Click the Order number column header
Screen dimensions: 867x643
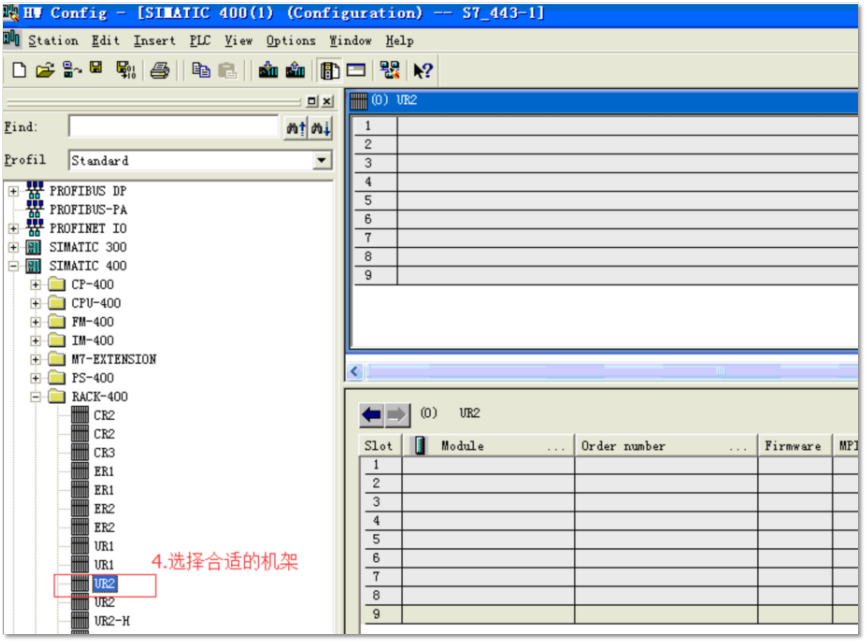pyautogui.click(x=666, y=446)
